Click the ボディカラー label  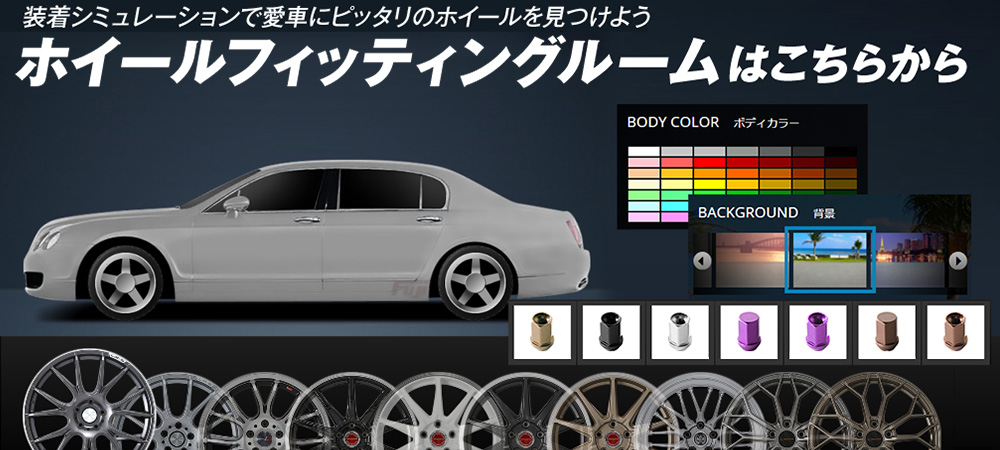point(766,123)
